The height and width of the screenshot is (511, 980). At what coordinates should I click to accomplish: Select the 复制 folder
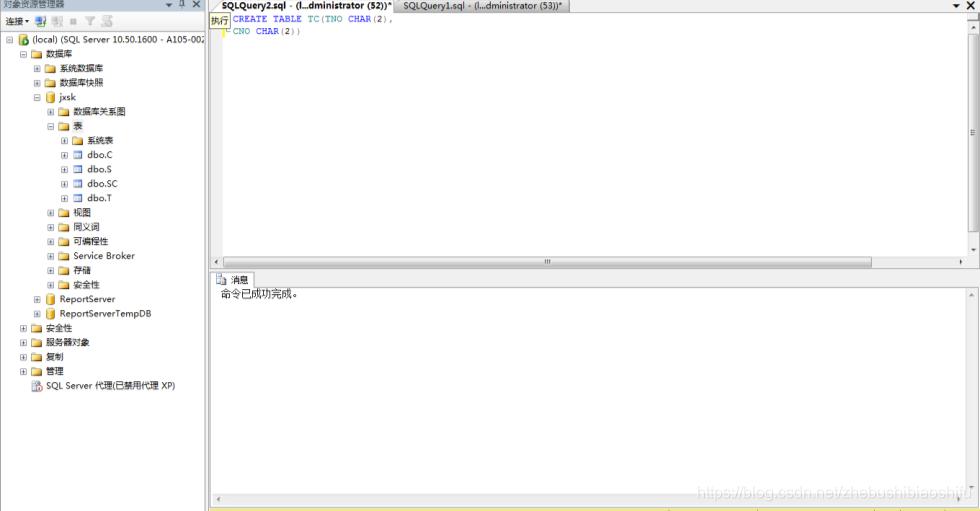tap(54, 357)
